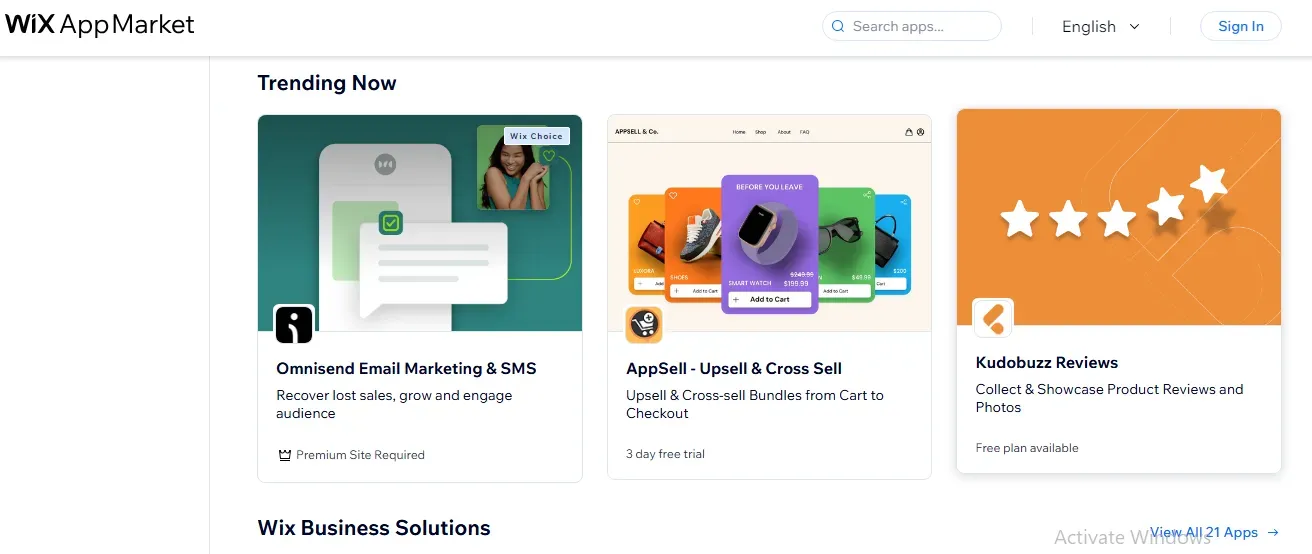Click the AppSell product carousel preview image
This screenshot has height=554, width=1312.
(x=769, y=223)
